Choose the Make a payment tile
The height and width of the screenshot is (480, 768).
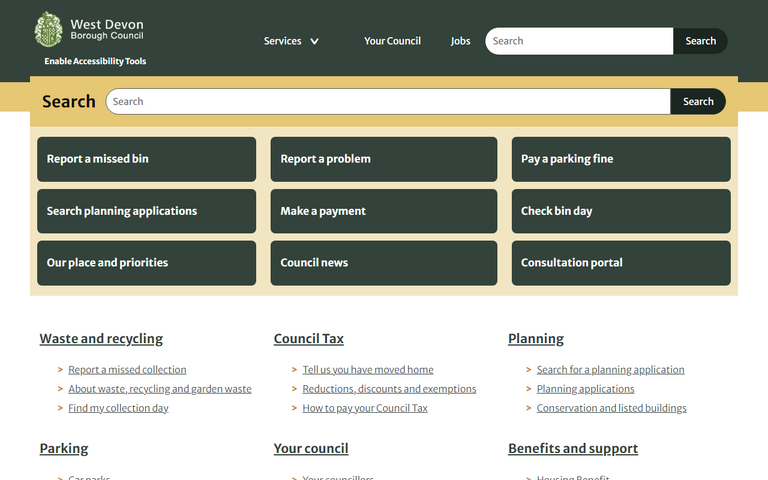click(383, 211)
